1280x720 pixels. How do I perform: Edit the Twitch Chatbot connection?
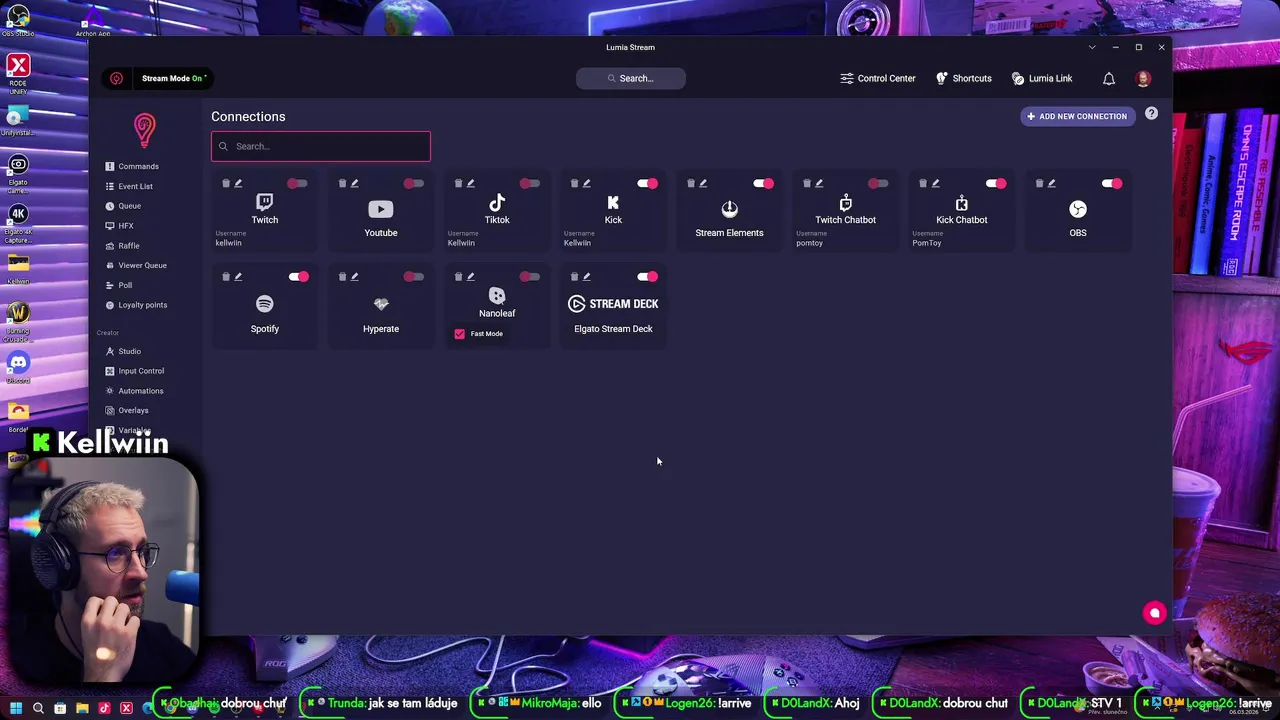[818, 183]
